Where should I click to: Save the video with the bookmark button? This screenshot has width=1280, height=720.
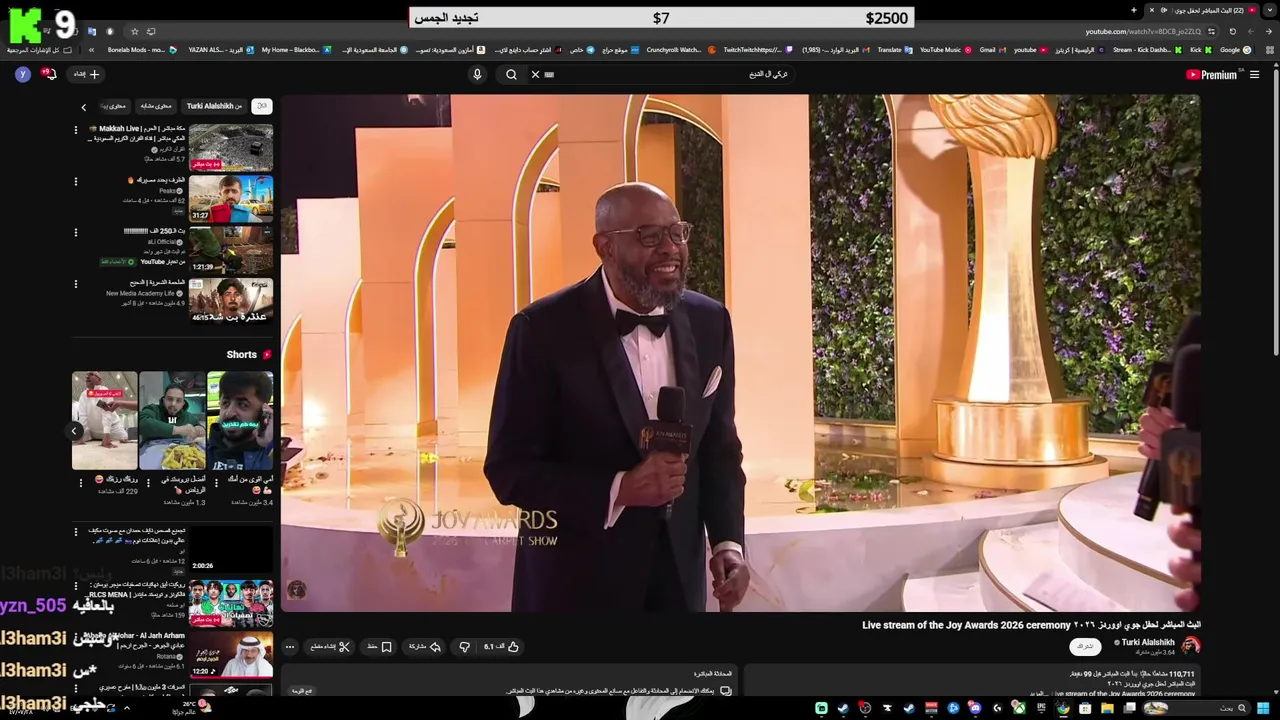[380, 647]
